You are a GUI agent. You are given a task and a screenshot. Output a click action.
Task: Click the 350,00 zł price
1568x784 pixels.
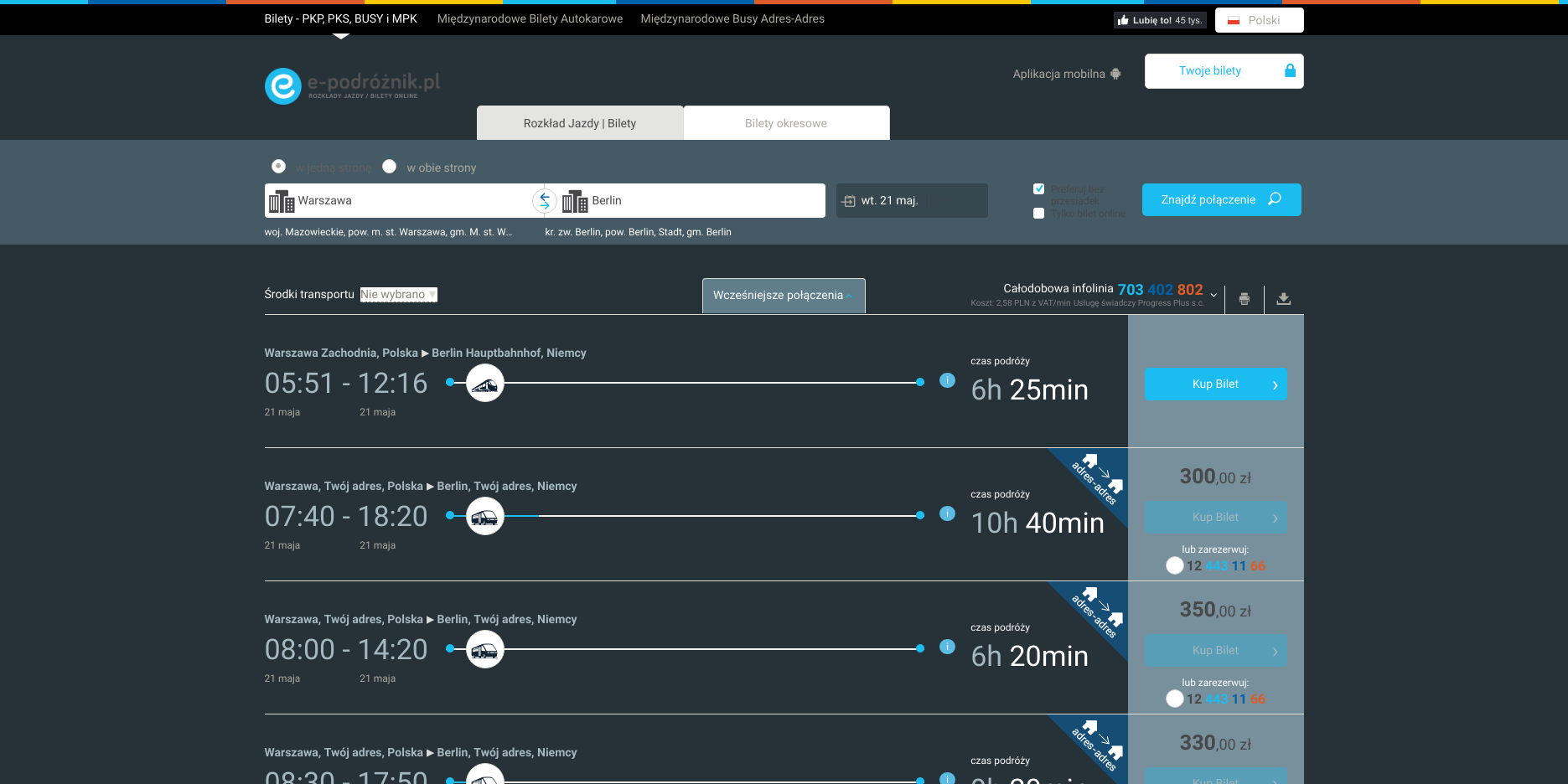coord(1216,610)
